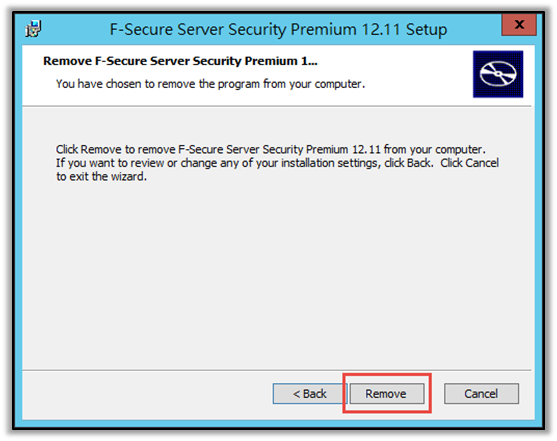The width and height of the screenshot is (557, 441).
Task: Open the installer system menu icon in title bar
Action: coord(33,28)
